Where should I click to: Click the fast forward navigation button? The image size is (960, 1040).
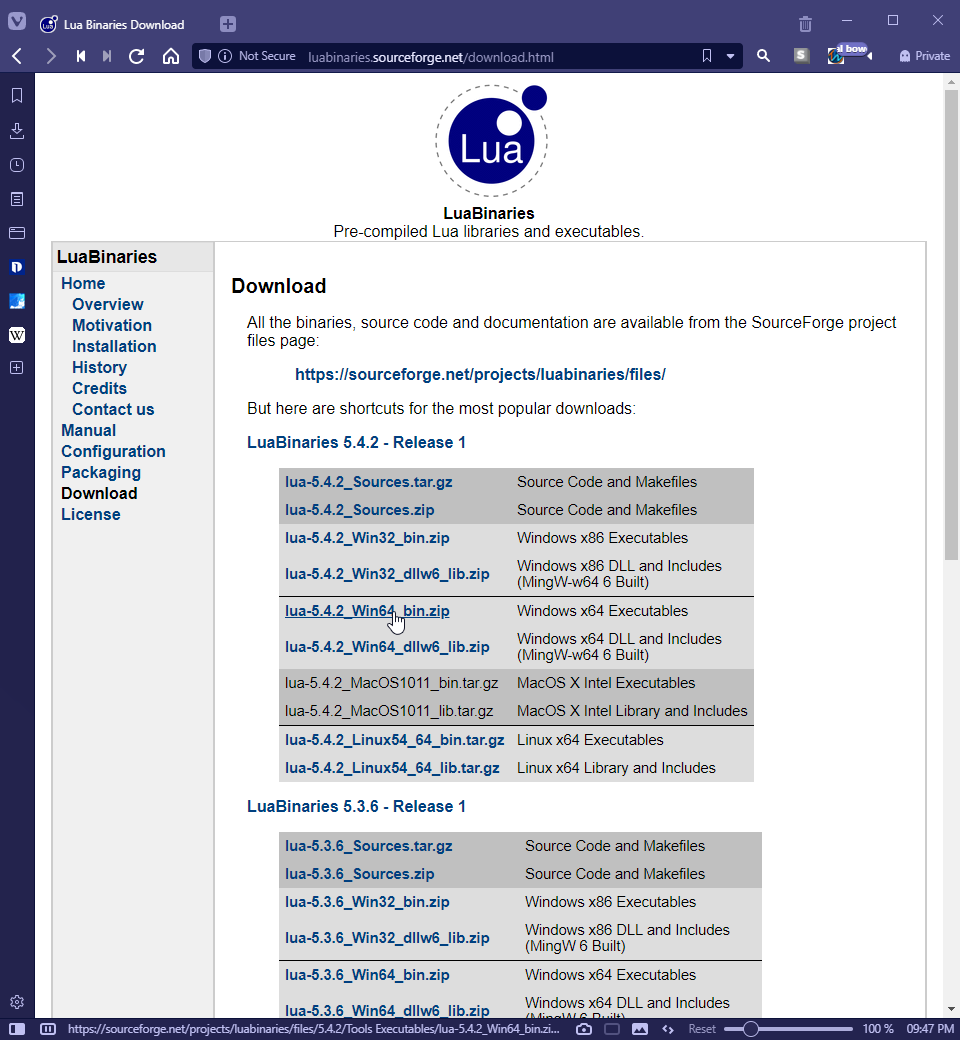click(107, 56)
